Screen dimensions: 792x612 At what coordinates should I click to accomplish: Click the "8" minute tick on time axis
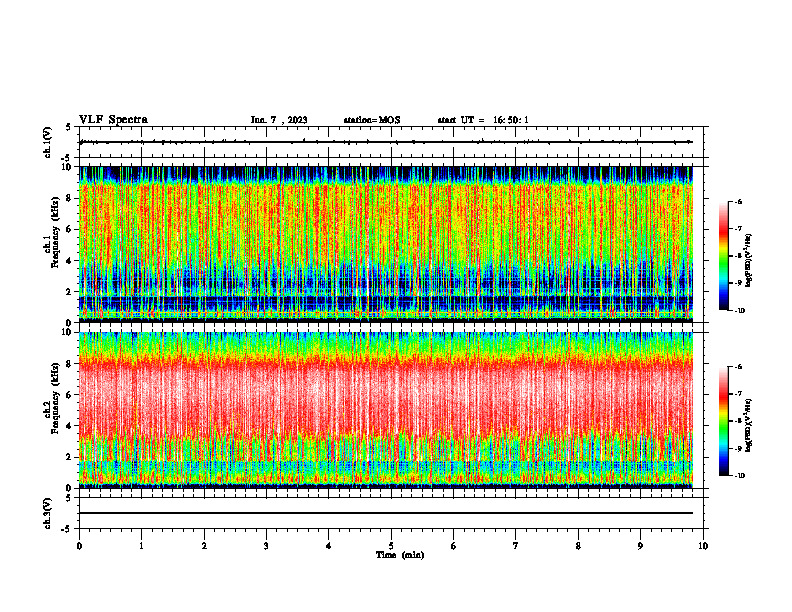tap(578, 546)
